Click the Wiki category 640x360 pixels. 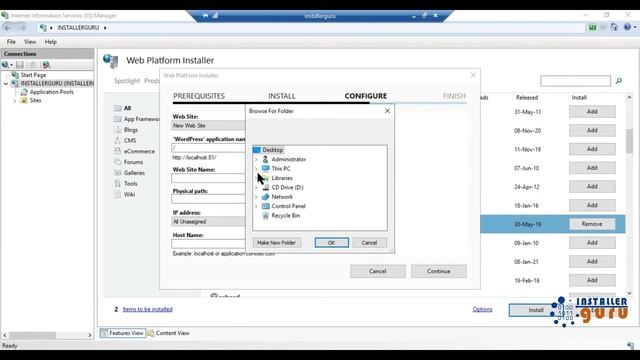129,194
